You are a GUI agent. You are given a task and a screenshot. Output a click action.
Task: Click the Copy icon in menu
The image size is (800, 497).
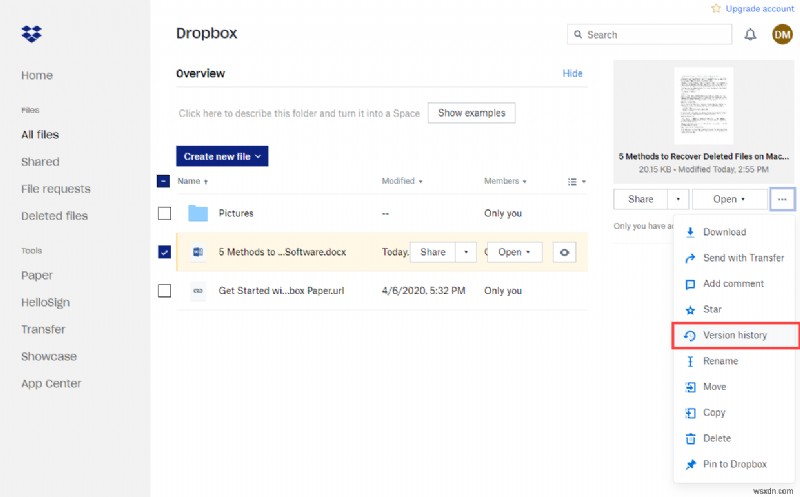point(690,413)
